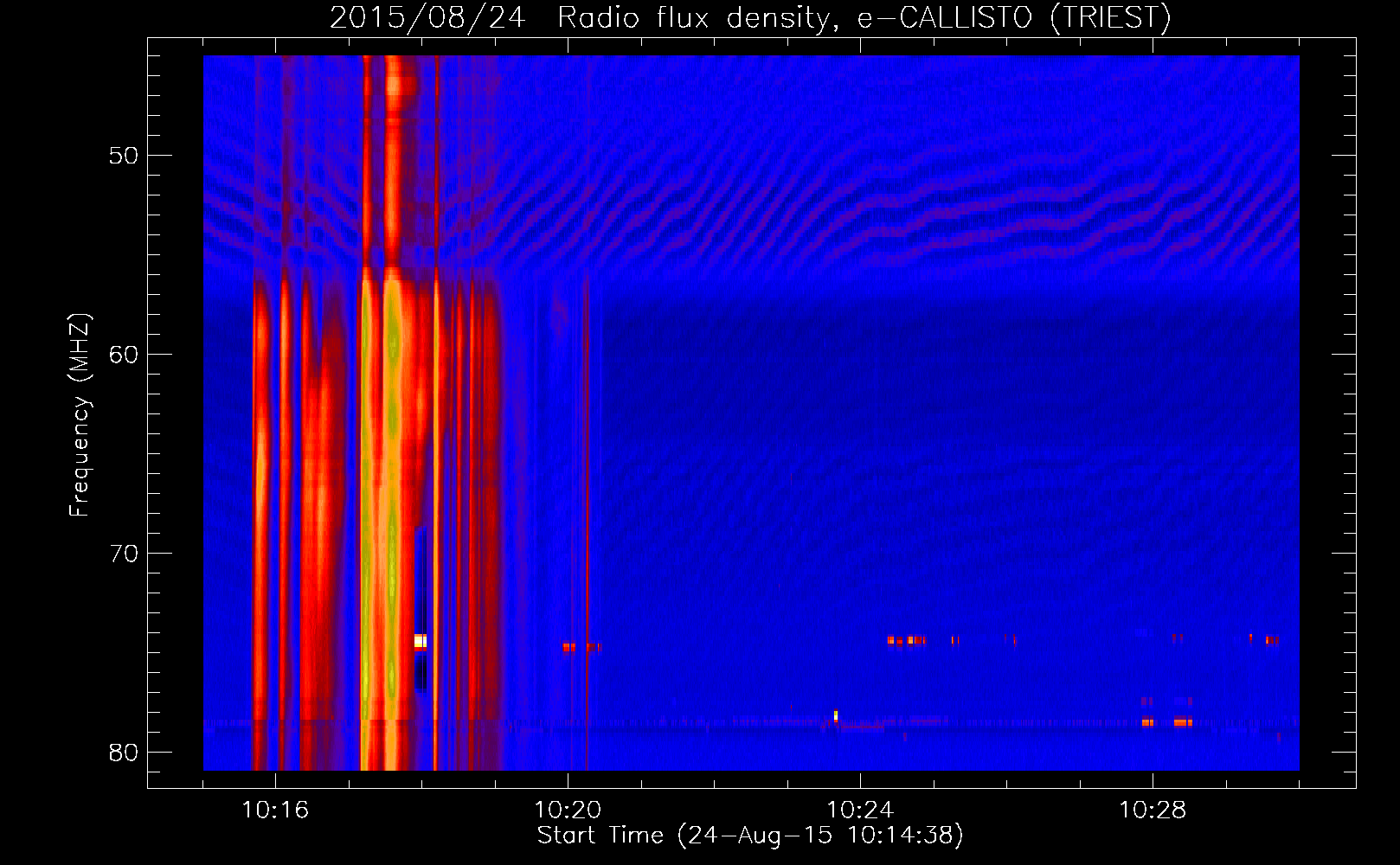Click the 60 MHz frequency tick label
The width and height of the screenshot is (1400, 865).
pyautogui.click(x=125, y=355)
